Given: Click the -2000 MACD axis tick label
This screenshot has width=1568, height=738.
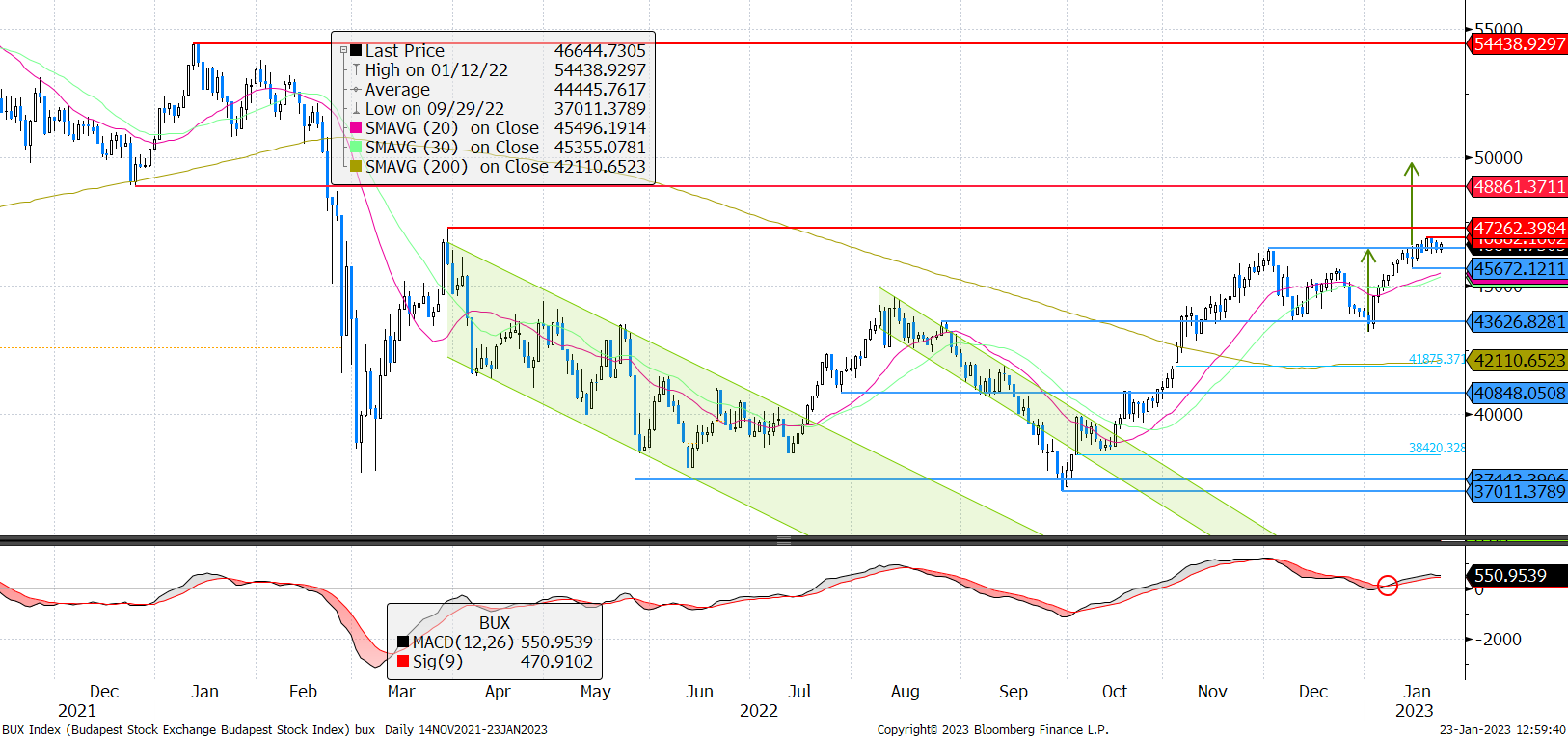Looking at the screenshot, I should [x=1499, y=639].
